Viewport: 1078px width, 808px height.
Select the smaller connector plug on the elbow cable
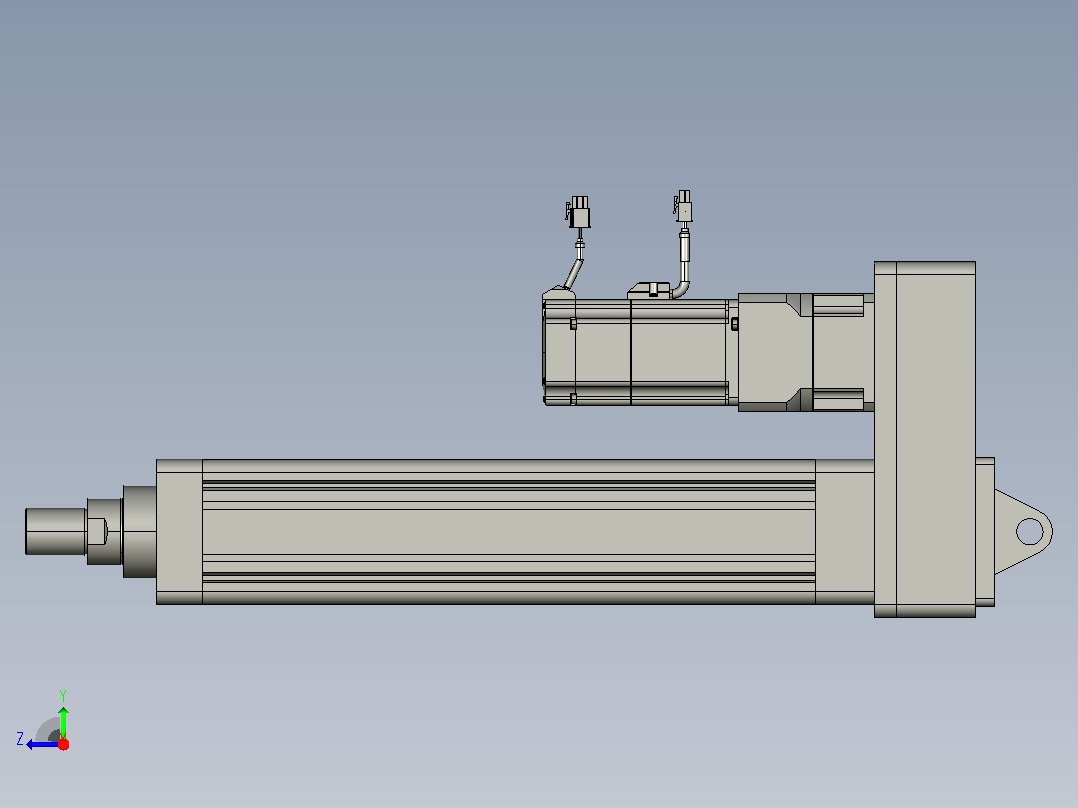(x=683, y=206)
